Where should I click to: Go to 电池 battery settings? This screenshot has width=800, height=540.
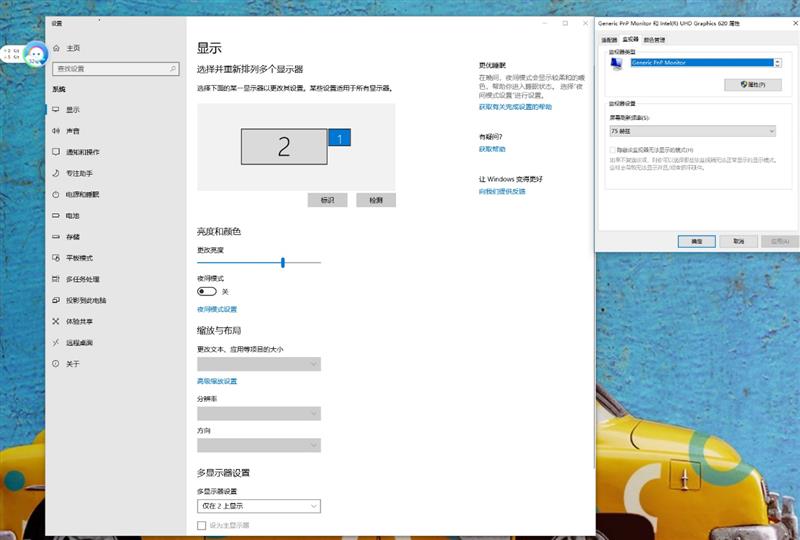tap(72, 215)
